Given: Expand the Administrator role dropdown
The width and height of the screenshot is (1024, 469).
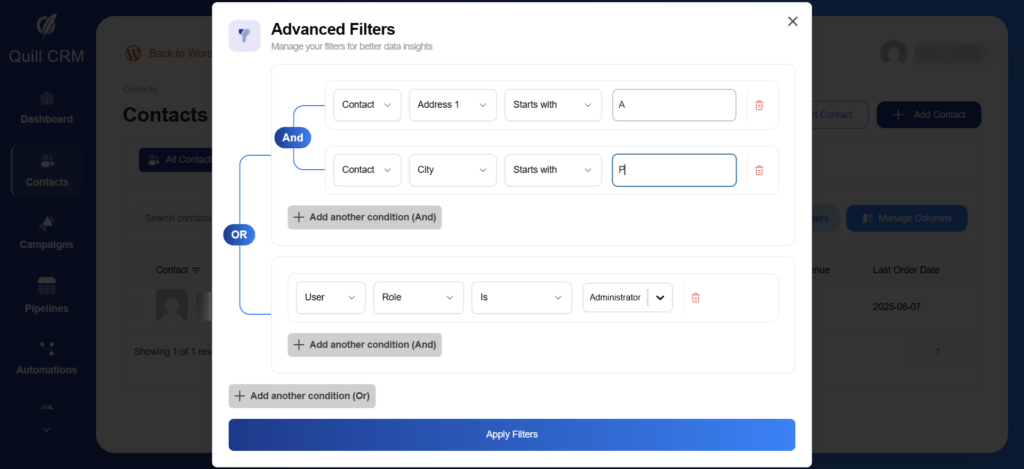Looking at the screenshot, I should [x=660, y=297].
